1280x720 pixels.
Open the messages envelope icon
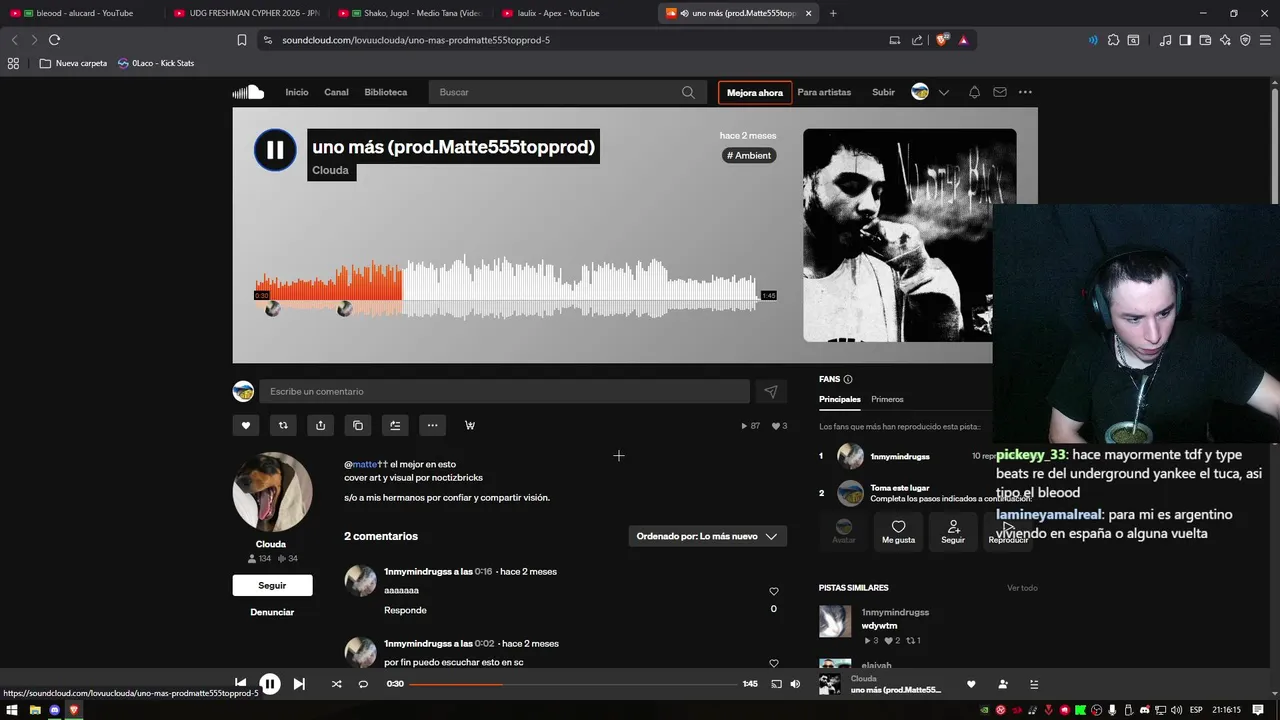coord(1000,92)
